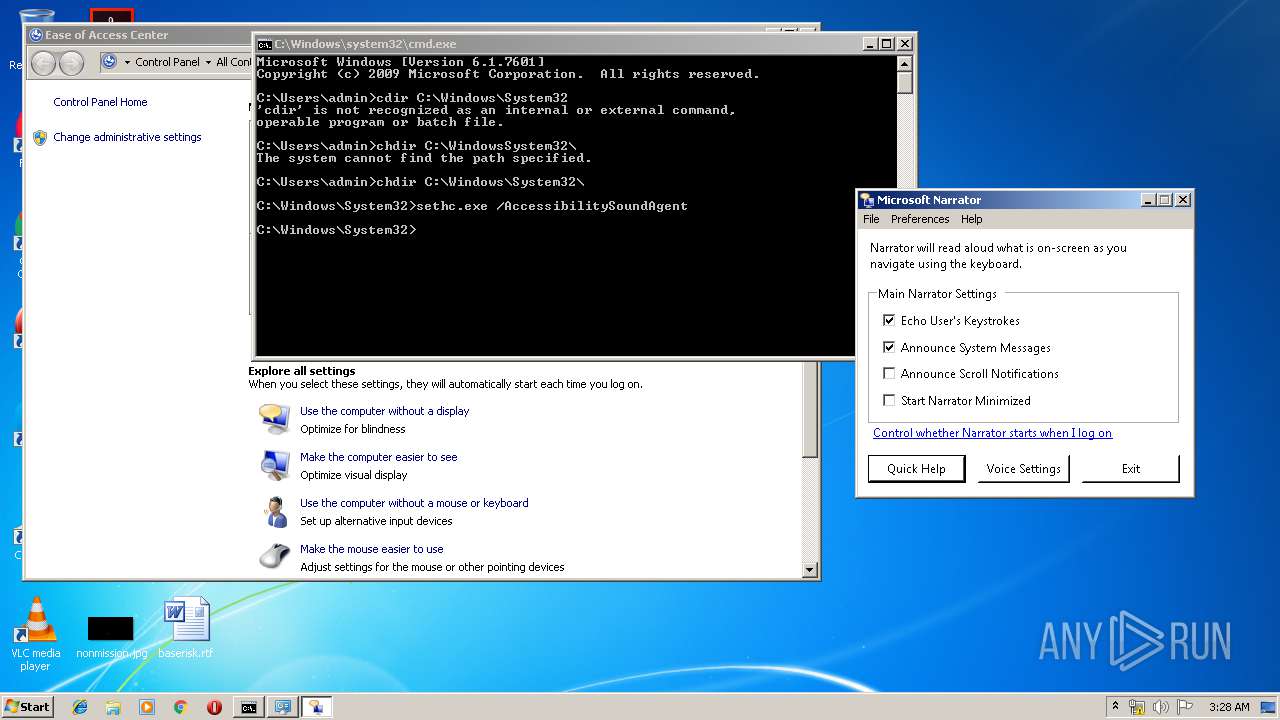Switch to the cmd.exe taskbar button
Image resolution: width=1280 pixels, height=720 pixels.
248,707
